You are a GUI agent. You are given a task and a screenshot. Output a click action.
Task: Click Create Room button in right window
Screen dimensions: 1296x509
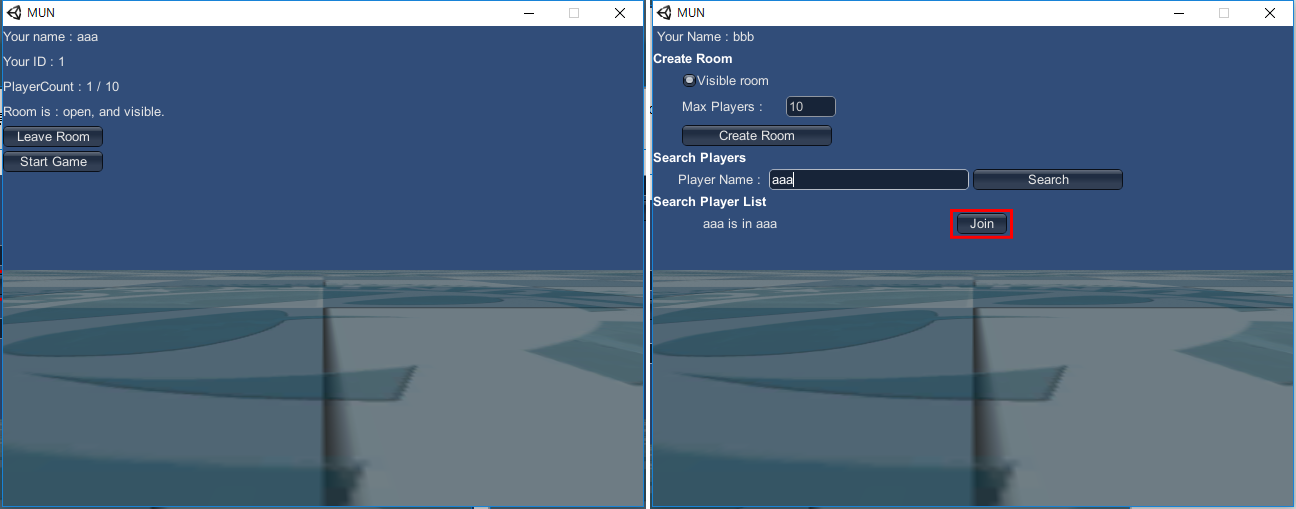pyautogui.click(x=757, y=136)
